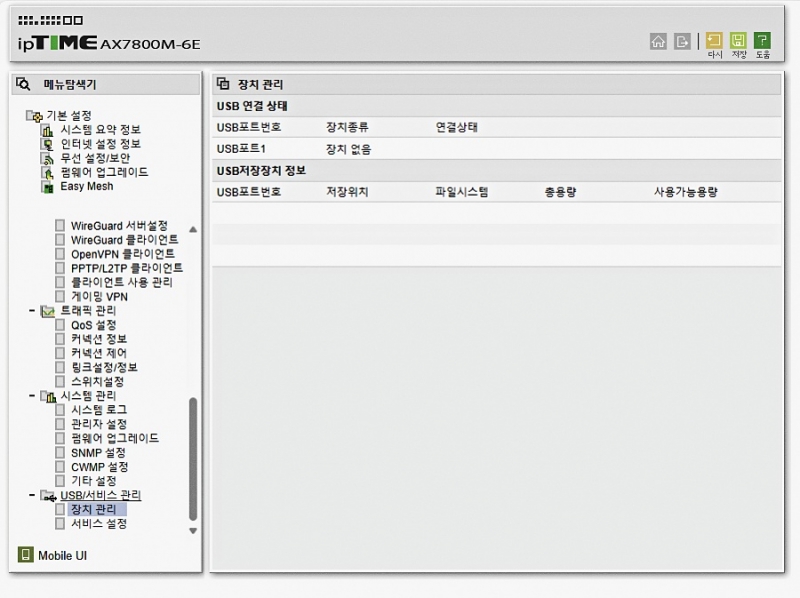This screenshot has width=800, height=598.
Task: Collapse the 시스템 관리 tree section
Action: 32,396
